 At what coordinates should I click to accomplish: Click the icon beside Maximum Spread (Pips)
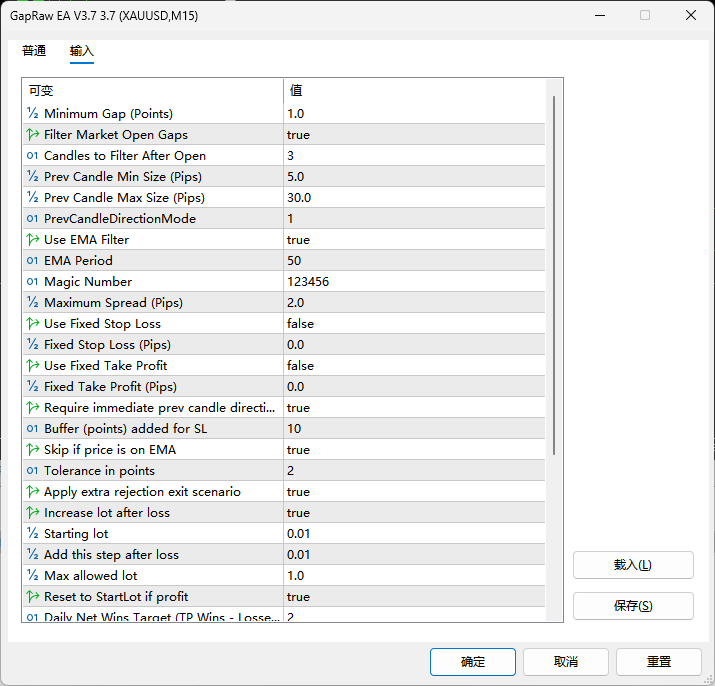[x=33, y=303]
